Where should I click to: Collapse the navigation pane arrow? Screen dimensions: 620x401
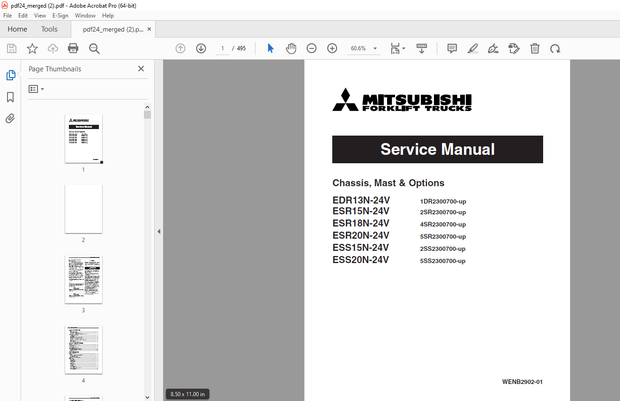pyautogui.click(x=159, y=231)
